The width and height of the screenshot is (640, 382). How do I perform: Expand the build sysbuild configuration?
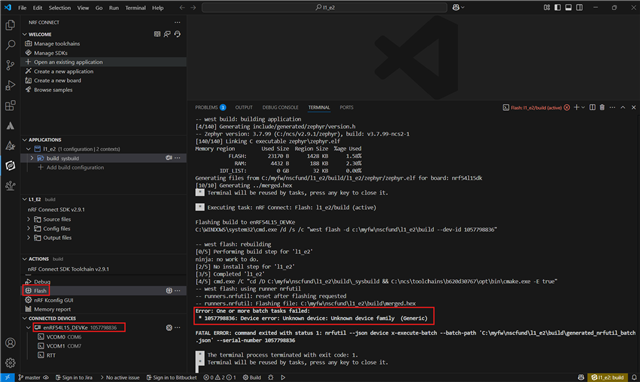[x=32, y=158]
